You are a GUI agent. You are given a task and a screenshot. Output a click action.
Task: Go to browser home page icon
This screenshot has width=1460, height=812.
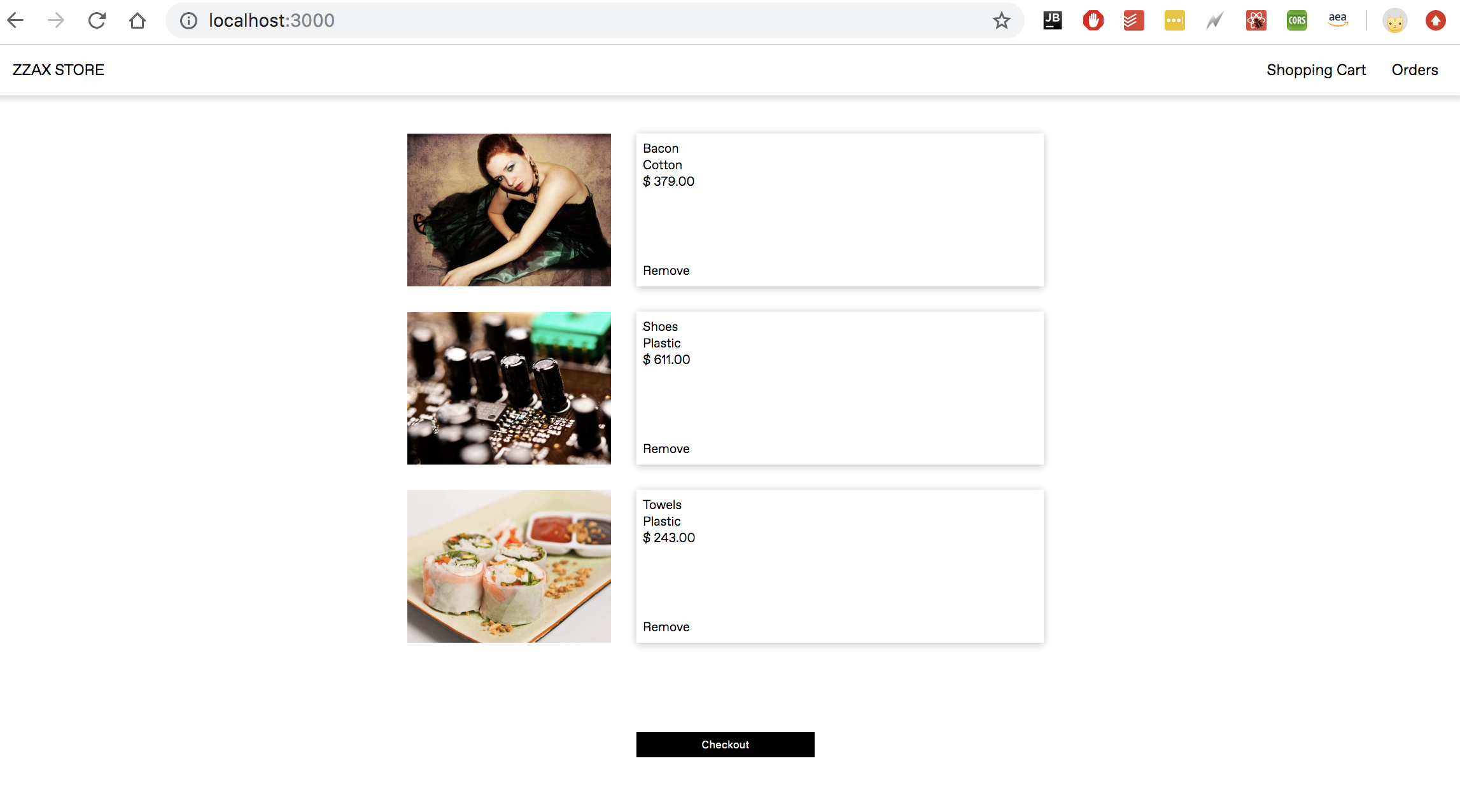137,20
